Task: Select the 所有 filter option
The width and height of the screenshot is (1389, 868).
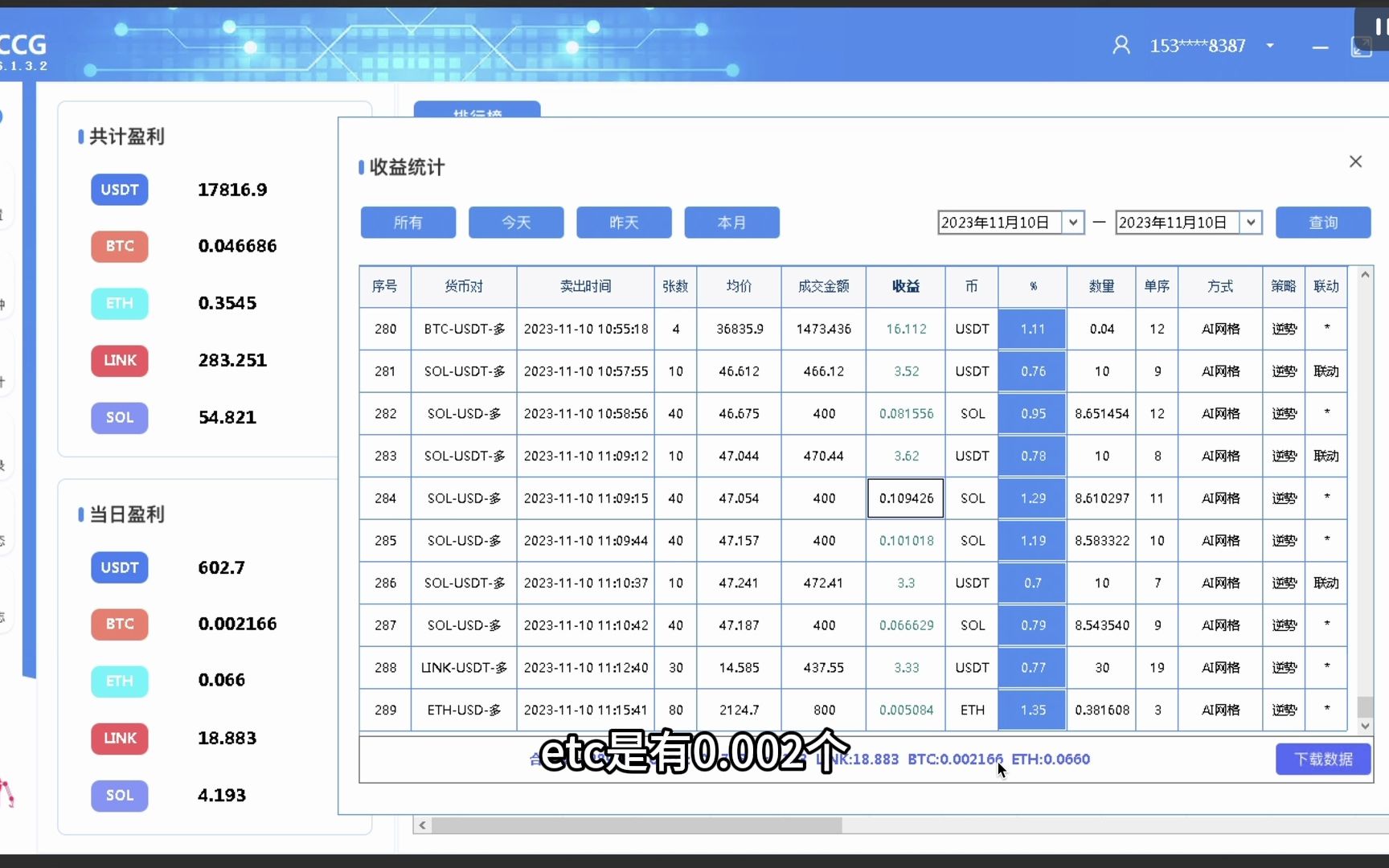Action: click(408, 223)
